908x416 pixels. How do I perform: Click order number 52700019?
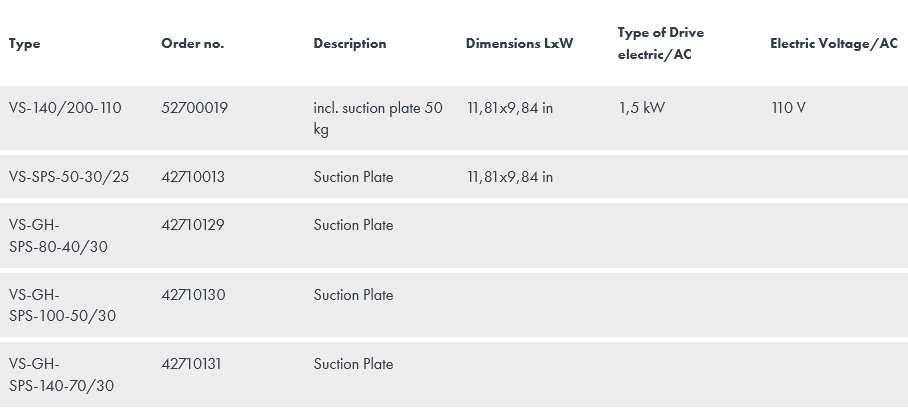tap(194, 108)
